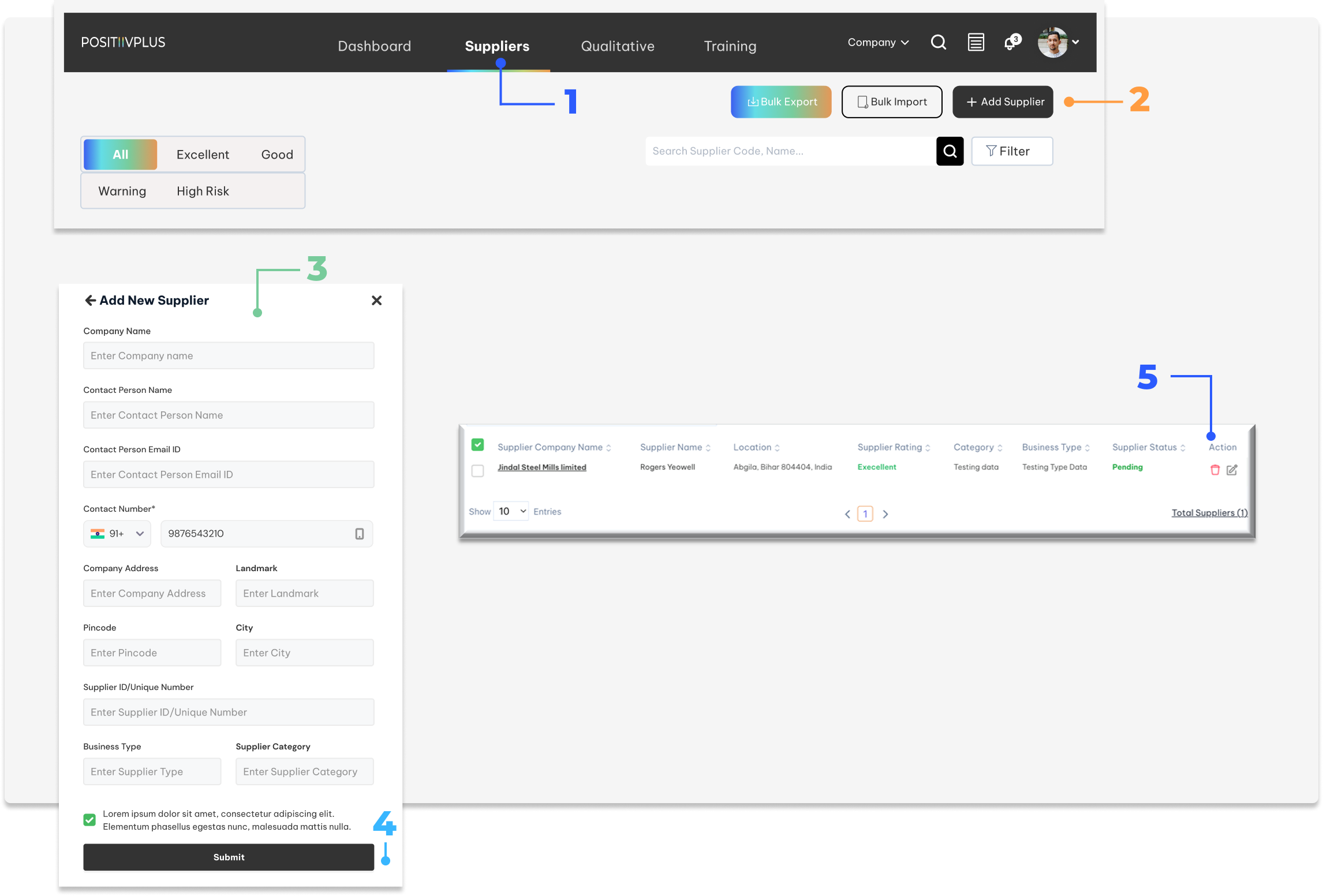
Task: Open the list/report icon in navbar
Action: (x=976, y=42)
